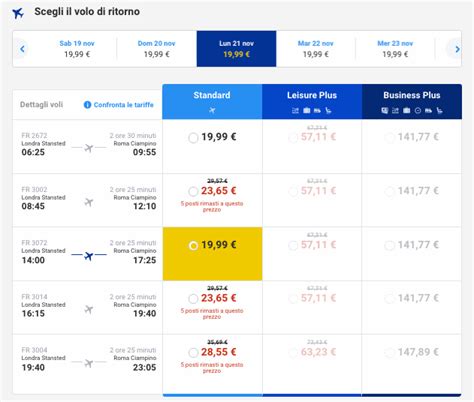Image resolution: width=474 pixels, height=402 pixels.
Task: Click the plane icon under Standard header
Action: (212, 110)
